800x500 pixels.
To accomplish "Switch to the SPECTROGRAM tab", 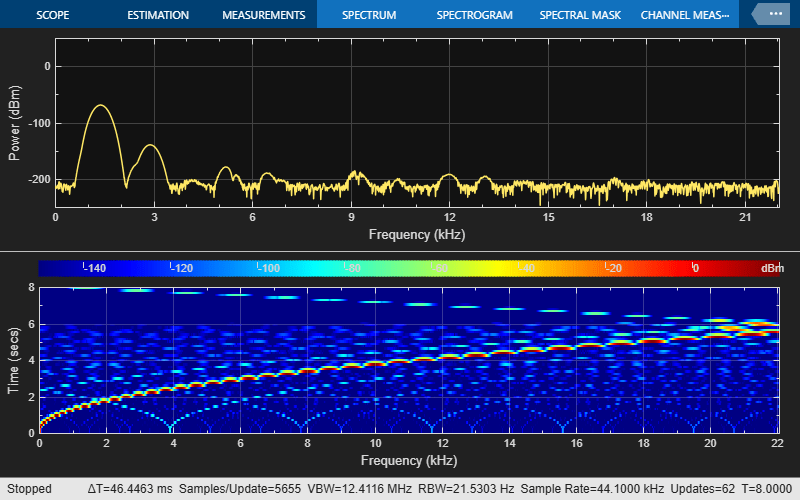I will (x=474, y=15).
